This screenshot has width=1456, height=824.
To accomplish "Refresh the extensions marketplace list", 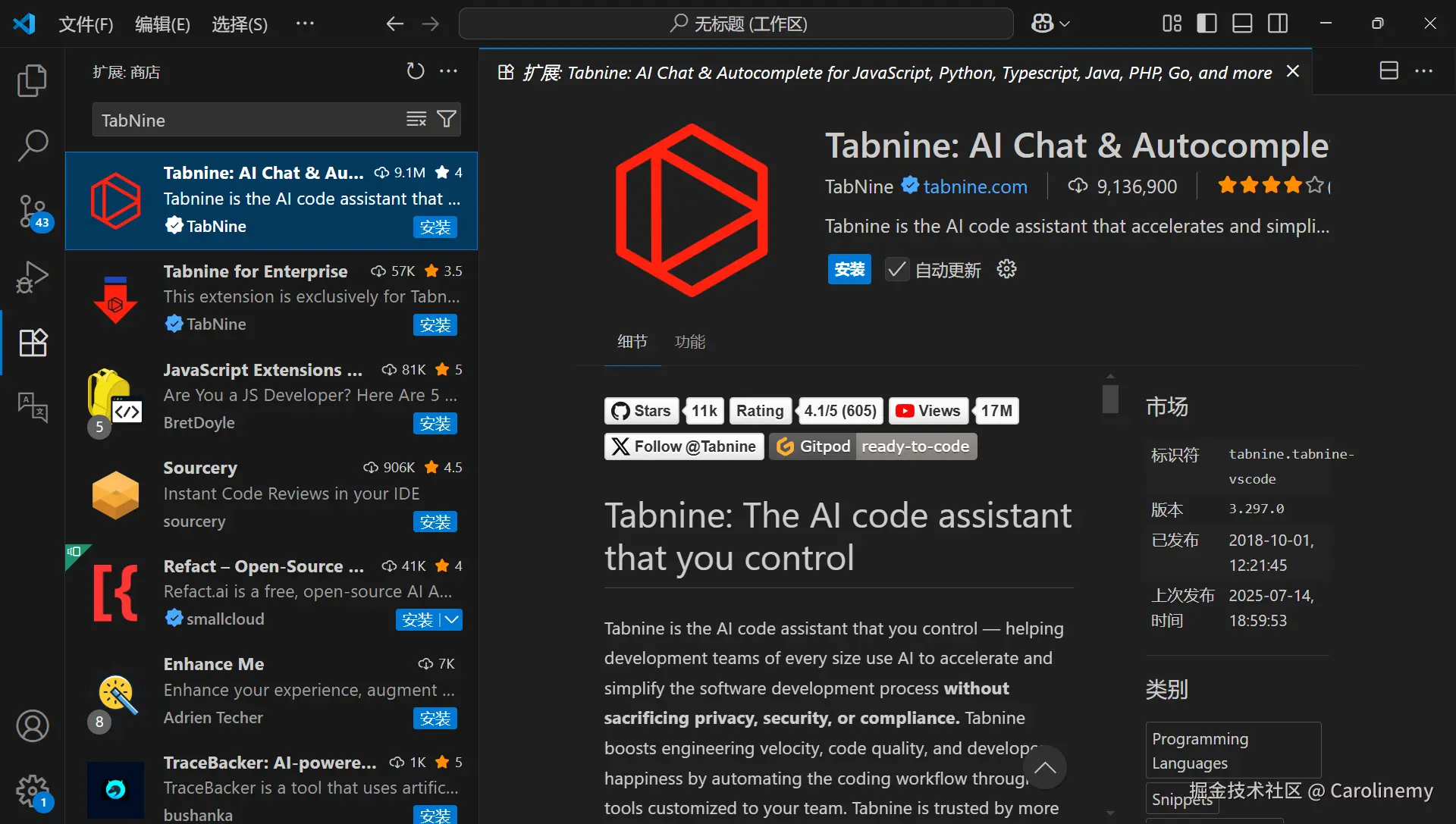I will click(415, 71).
